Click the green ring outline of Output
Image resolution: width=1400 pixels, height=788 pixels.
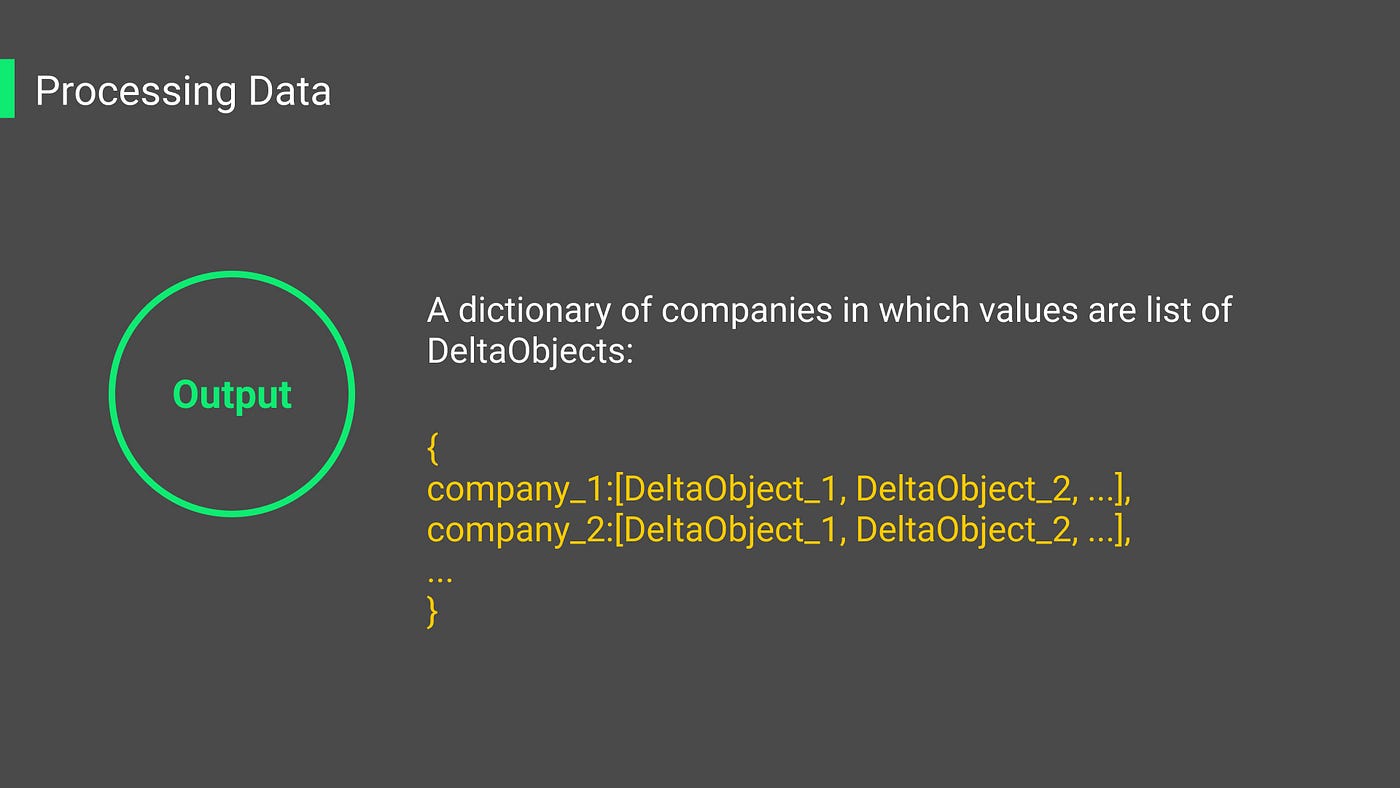[x=232, y=274]
